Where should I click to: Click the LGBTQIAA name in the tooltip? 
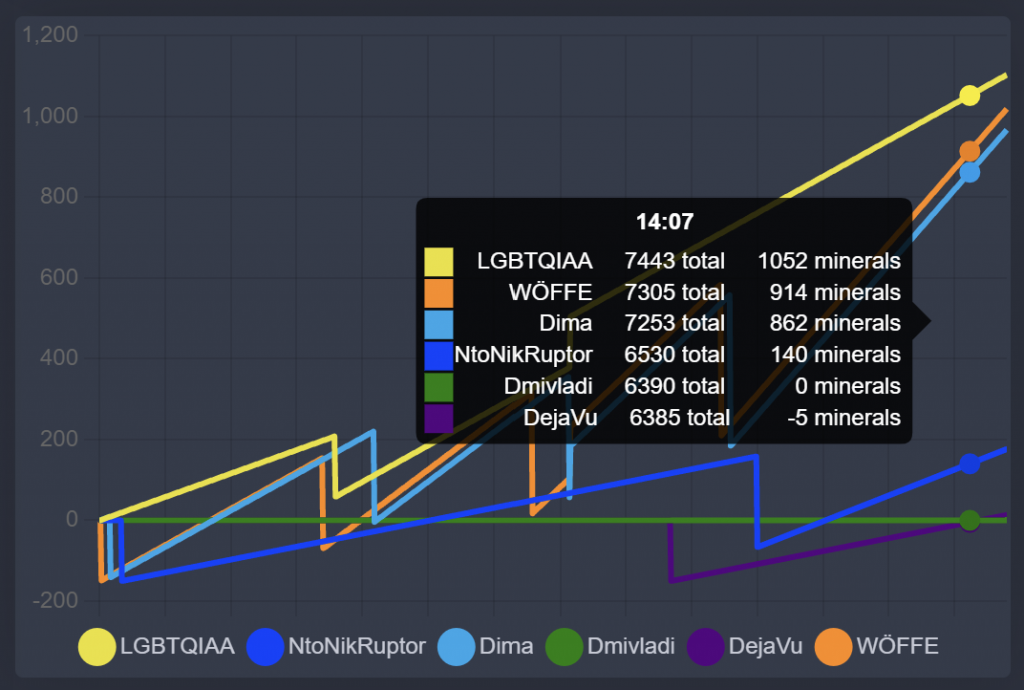point(534,261)
